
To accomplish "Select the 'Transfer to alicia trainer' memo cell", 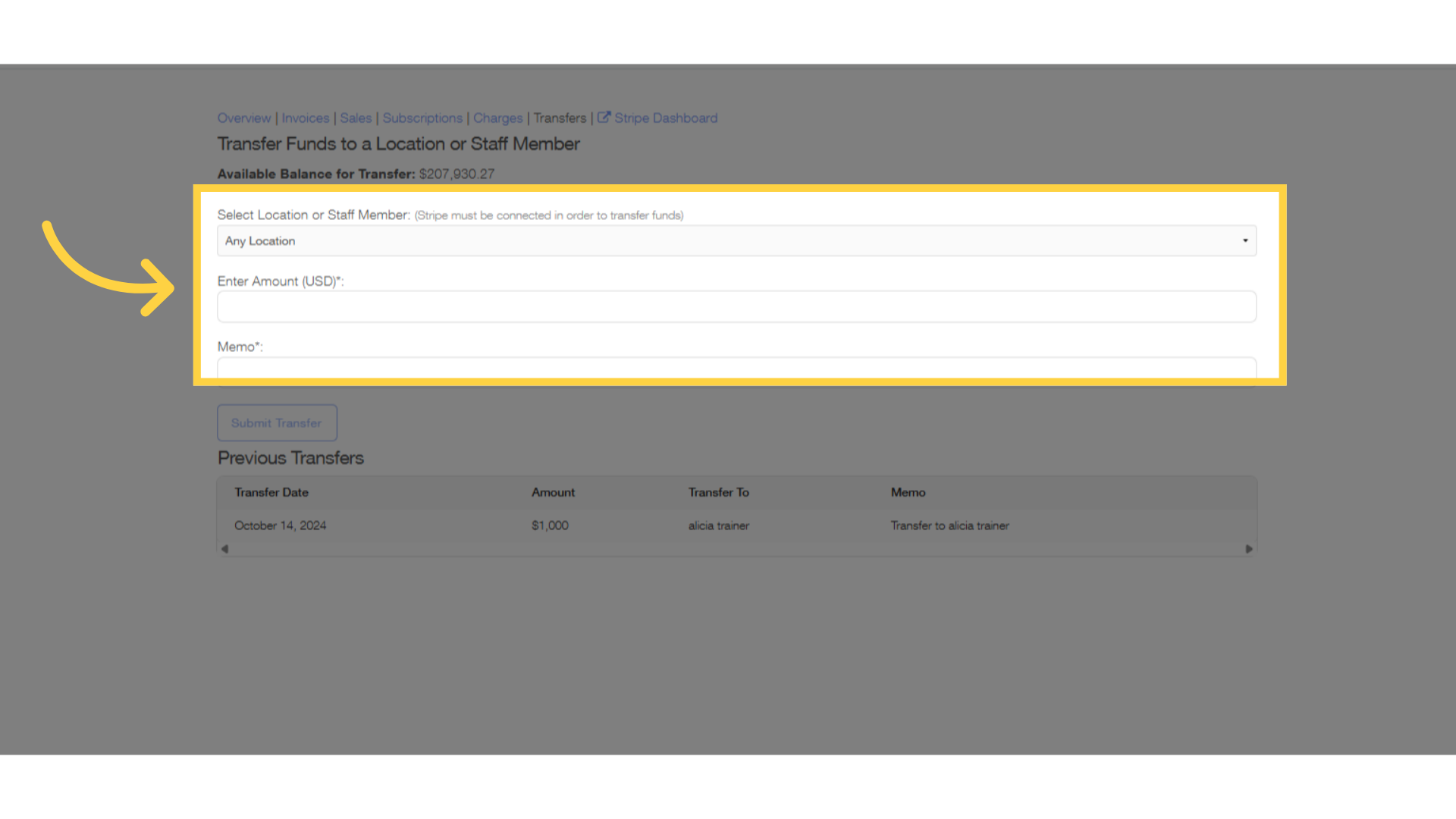I will coord(949,526).
